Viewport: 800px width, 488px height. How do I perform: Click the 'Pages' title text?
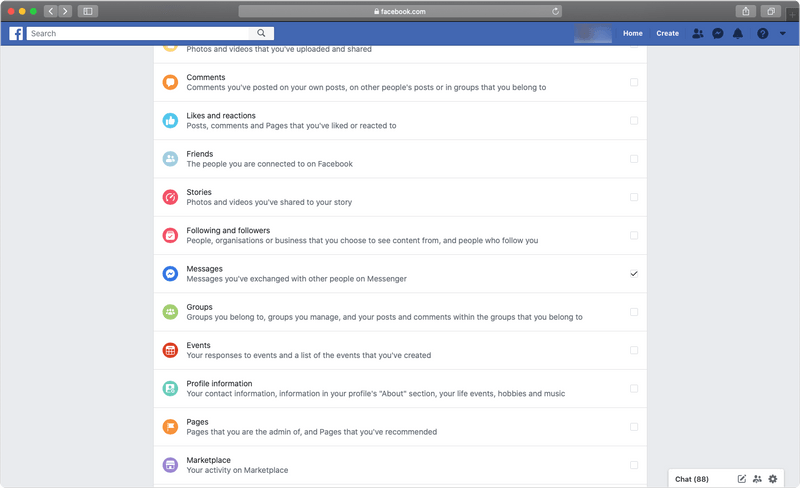click(x=197, y=422)
